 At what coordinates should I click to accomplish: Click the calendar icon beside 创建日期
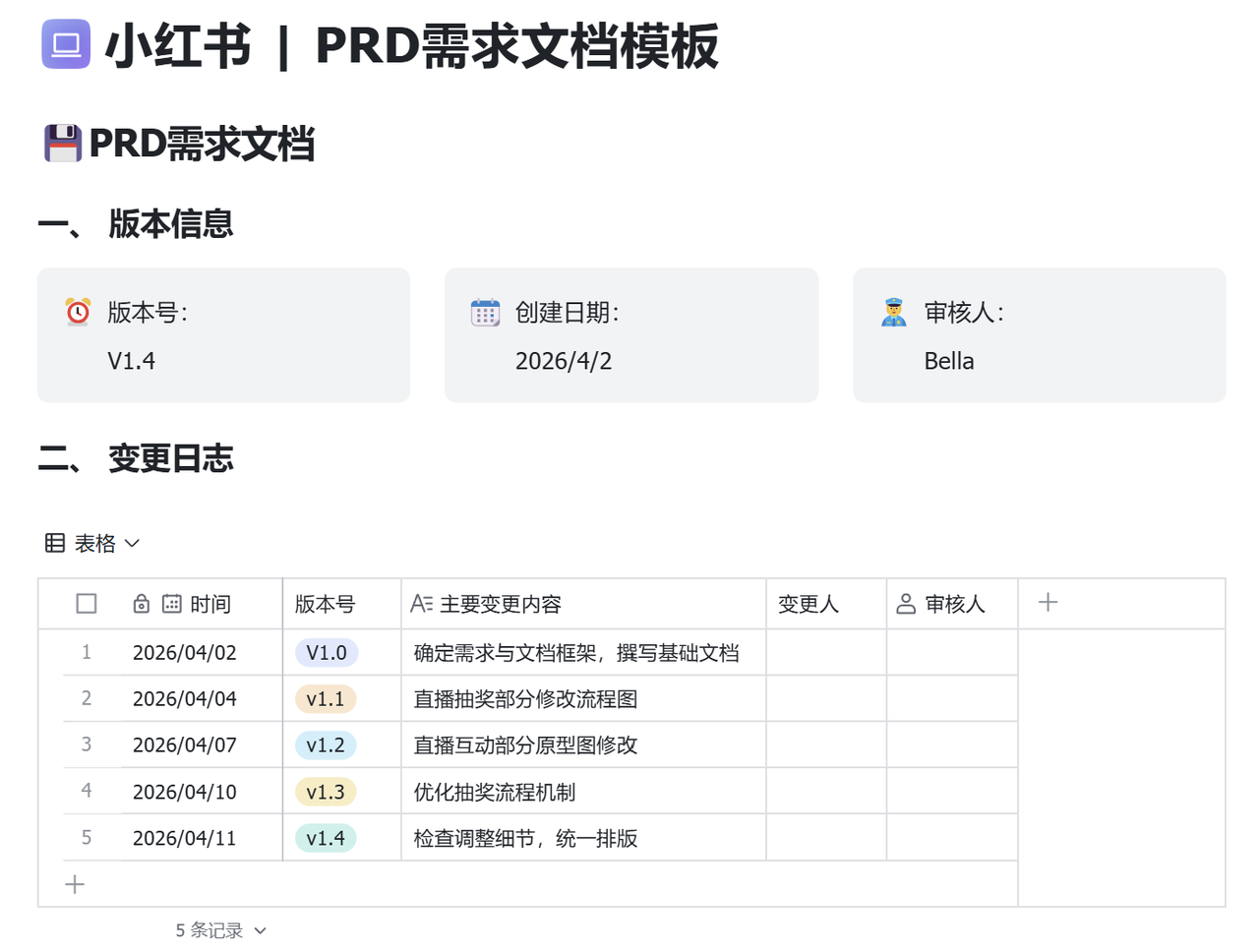(x=486, y=313)
